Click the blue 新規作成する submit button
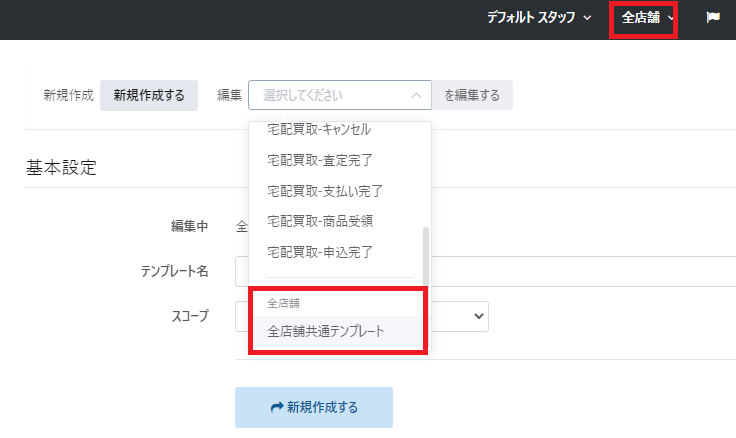This screenshot has width=736, height=438. pos(314,408)
